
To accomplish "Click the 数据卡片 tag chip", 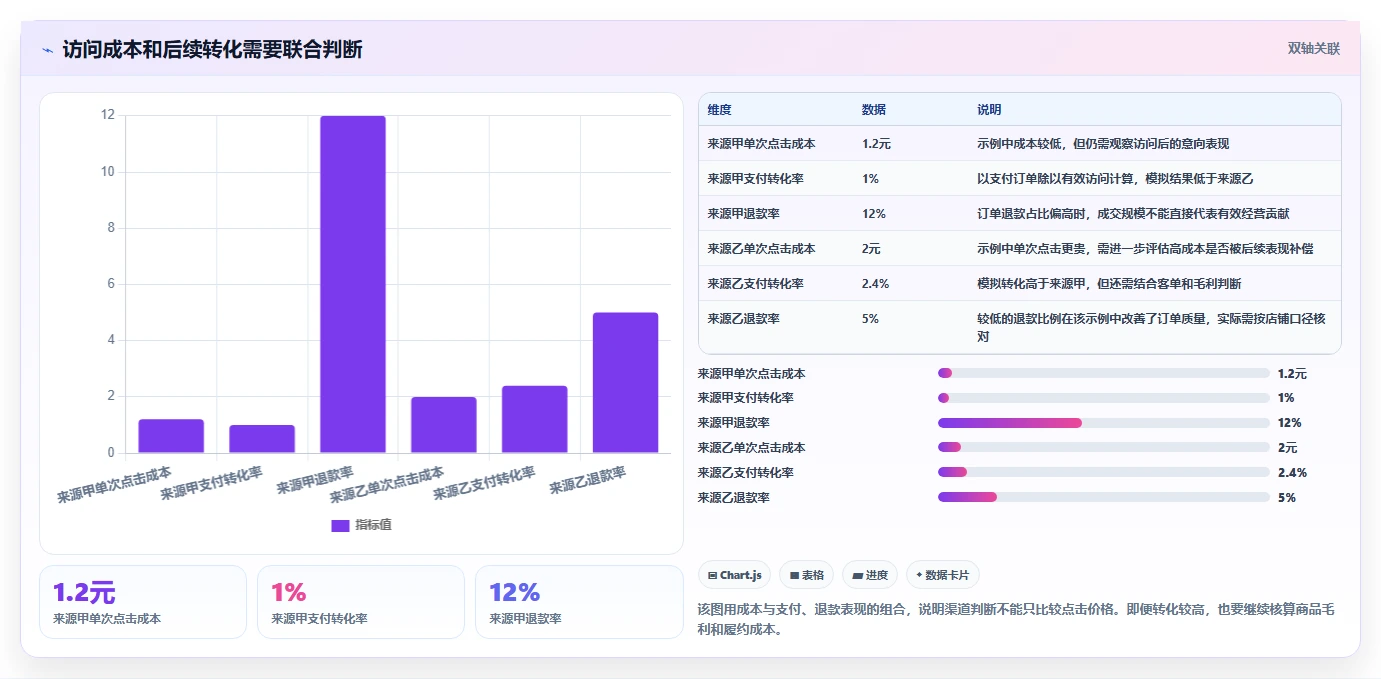I will point(943,575).
